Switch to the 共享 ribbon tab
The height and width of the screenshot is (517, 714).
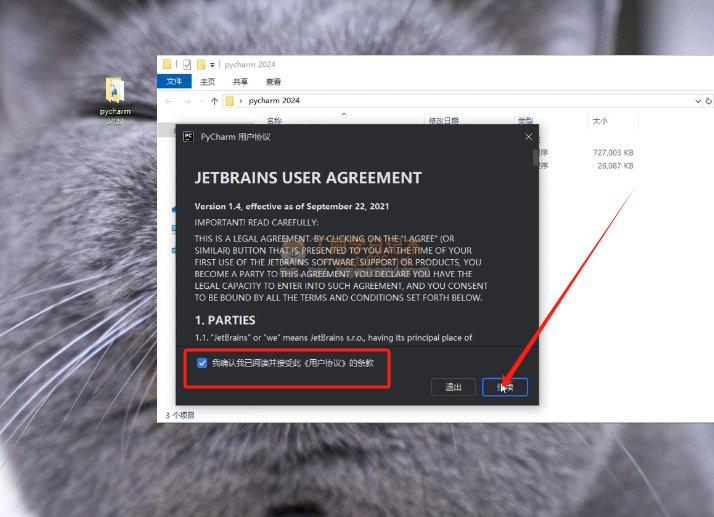(240, 82)
